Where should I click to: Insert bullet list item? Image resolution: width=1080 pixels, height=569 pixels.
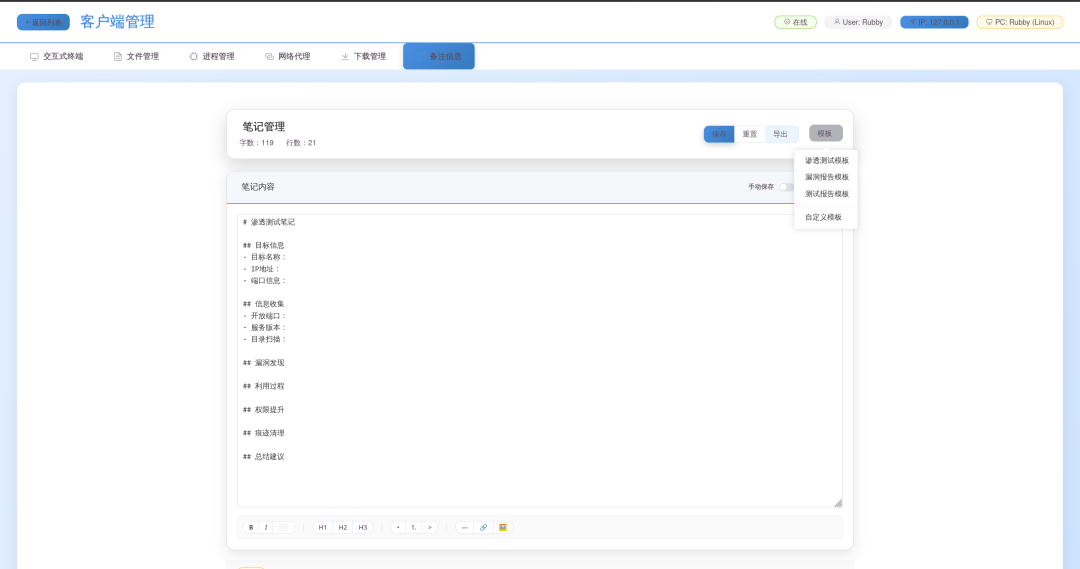tap(398, 528)
